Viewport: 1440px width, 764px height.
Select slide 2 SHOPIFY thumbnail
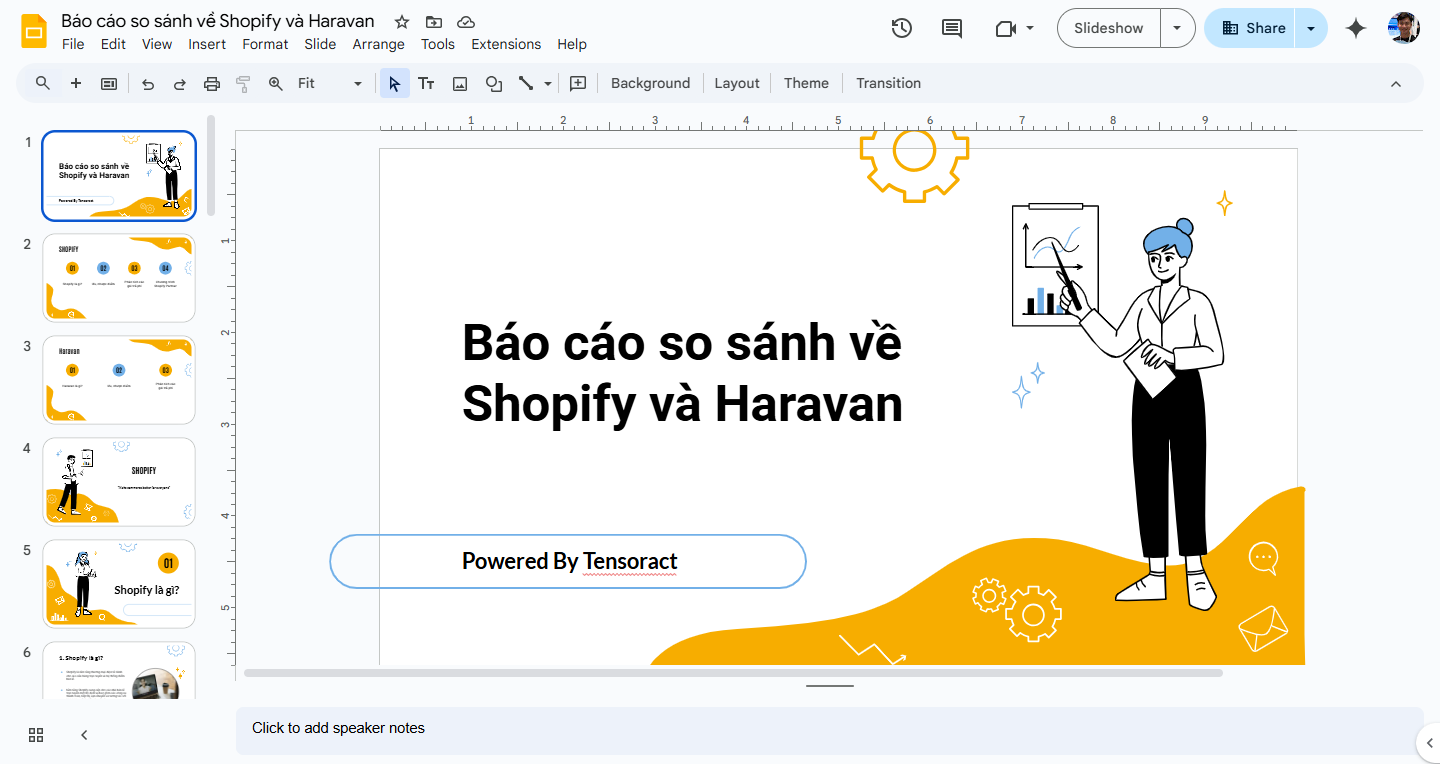(119, 278)
